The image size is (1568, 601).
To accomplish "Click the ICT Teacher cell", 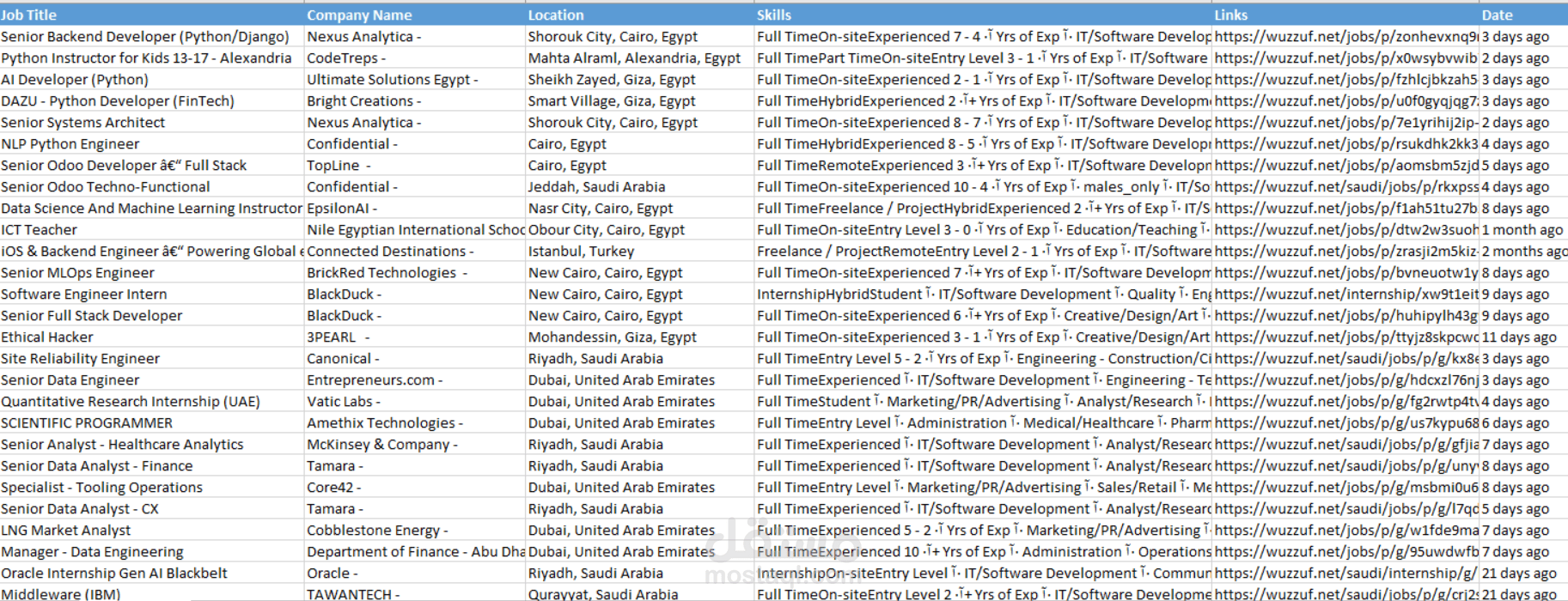I will click(152, 229).
